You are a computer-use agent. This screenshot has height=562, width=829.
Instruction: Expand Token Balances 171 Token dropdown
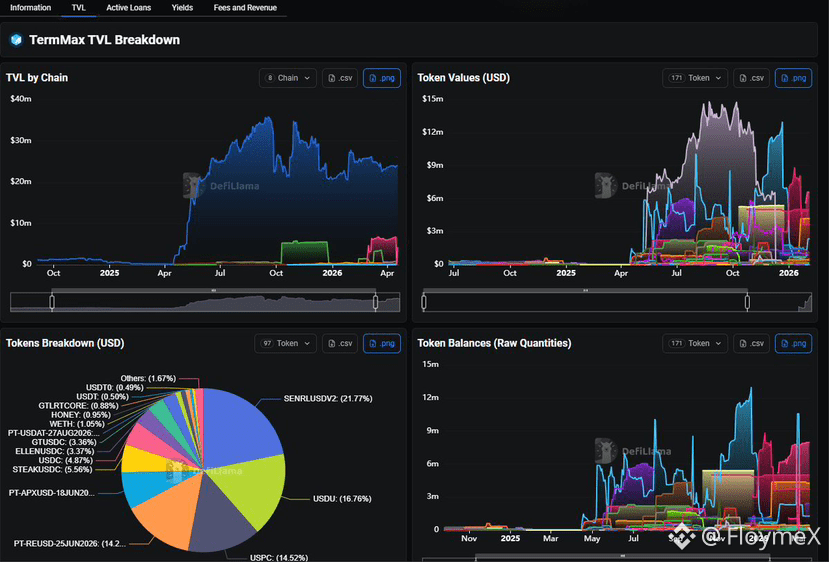(695, 343)
